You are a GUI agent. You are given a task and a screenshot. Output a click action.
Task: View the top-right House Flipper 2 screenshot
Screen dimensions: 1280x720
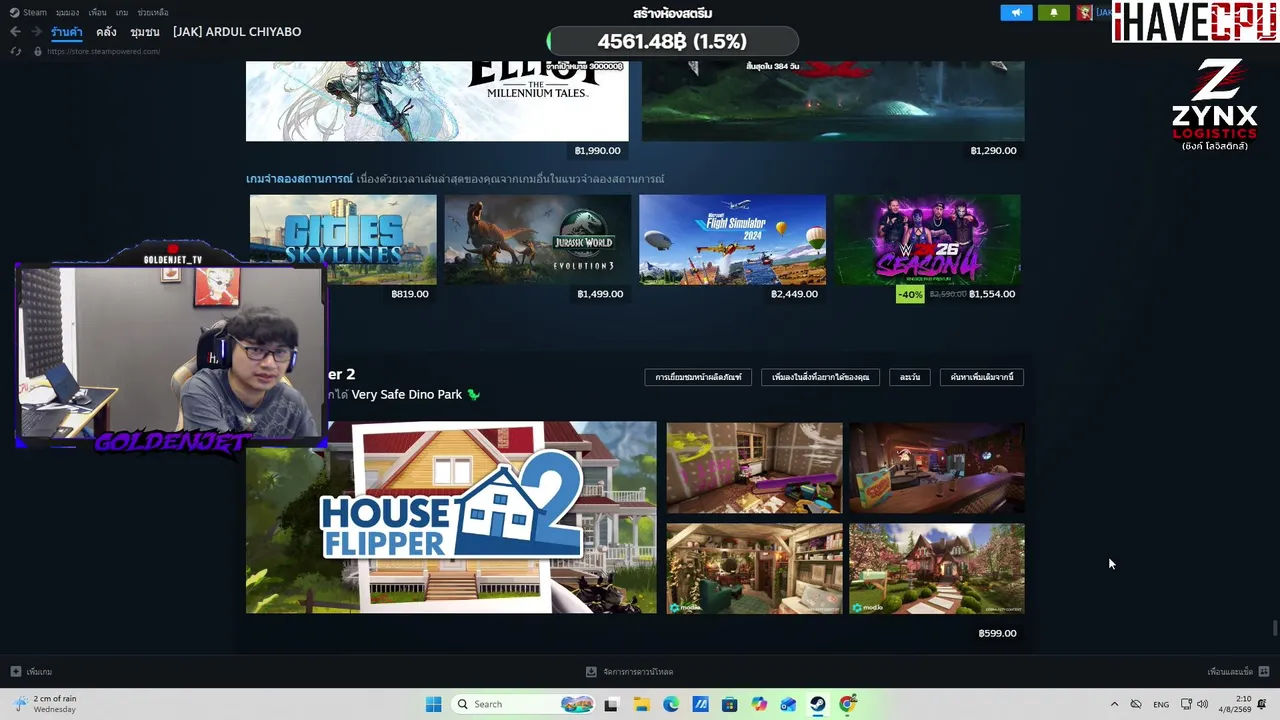coord(937,467)
